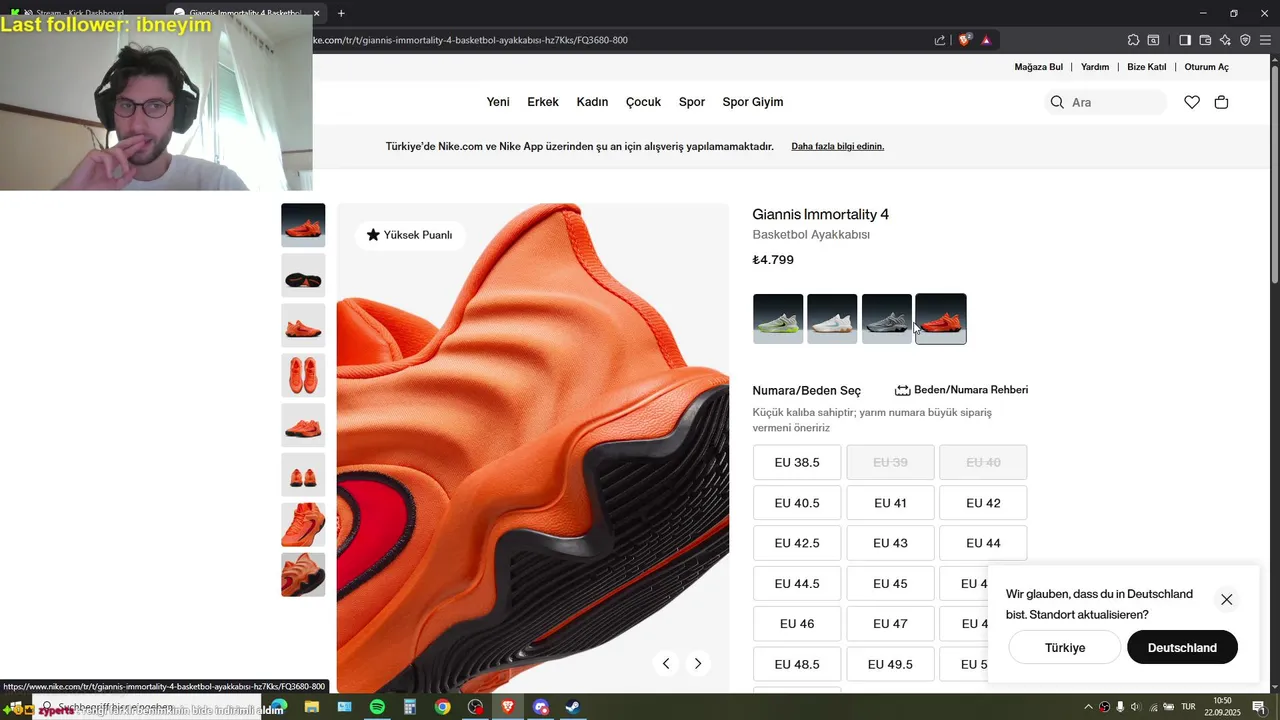1280x720 pixels.
Task: Open File Explorer from the taskbar
Action: 312,707
